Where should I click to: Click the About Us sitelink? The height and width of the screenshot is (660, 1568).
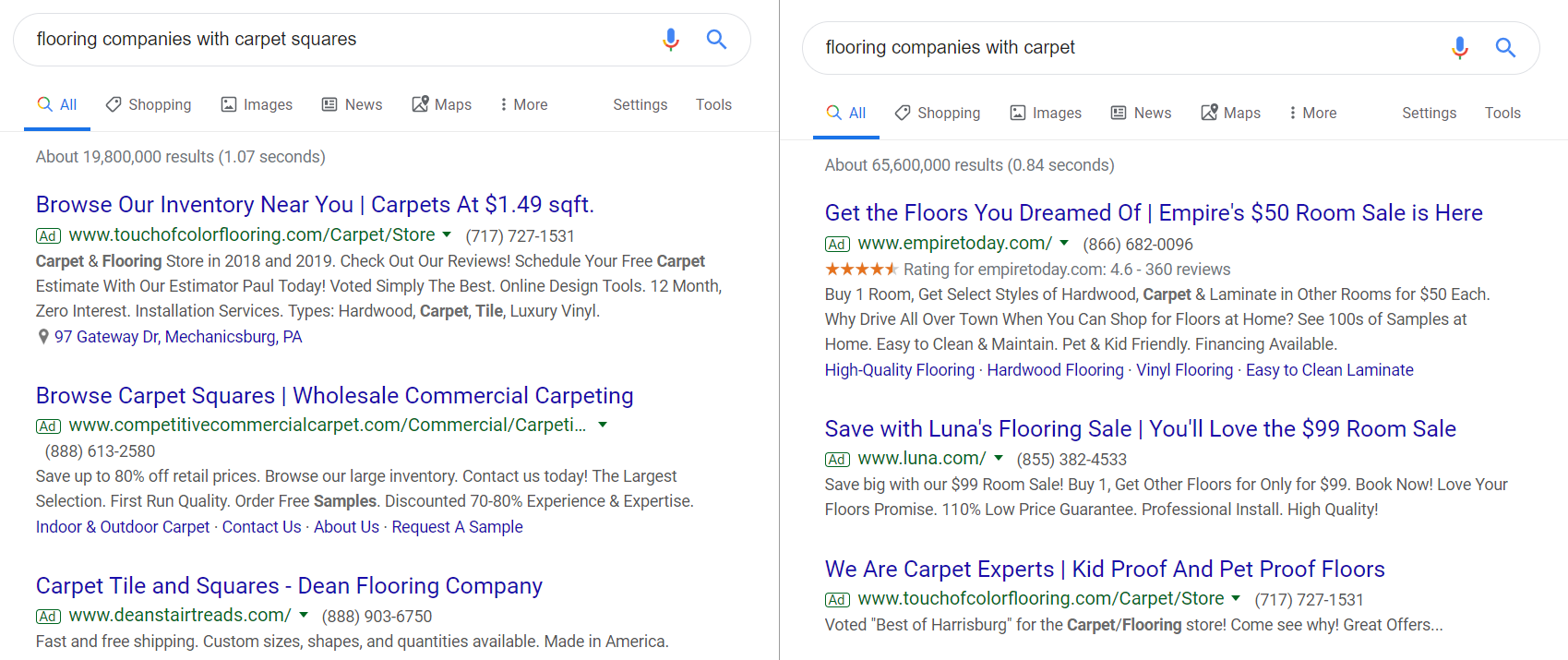click(346, 527)
